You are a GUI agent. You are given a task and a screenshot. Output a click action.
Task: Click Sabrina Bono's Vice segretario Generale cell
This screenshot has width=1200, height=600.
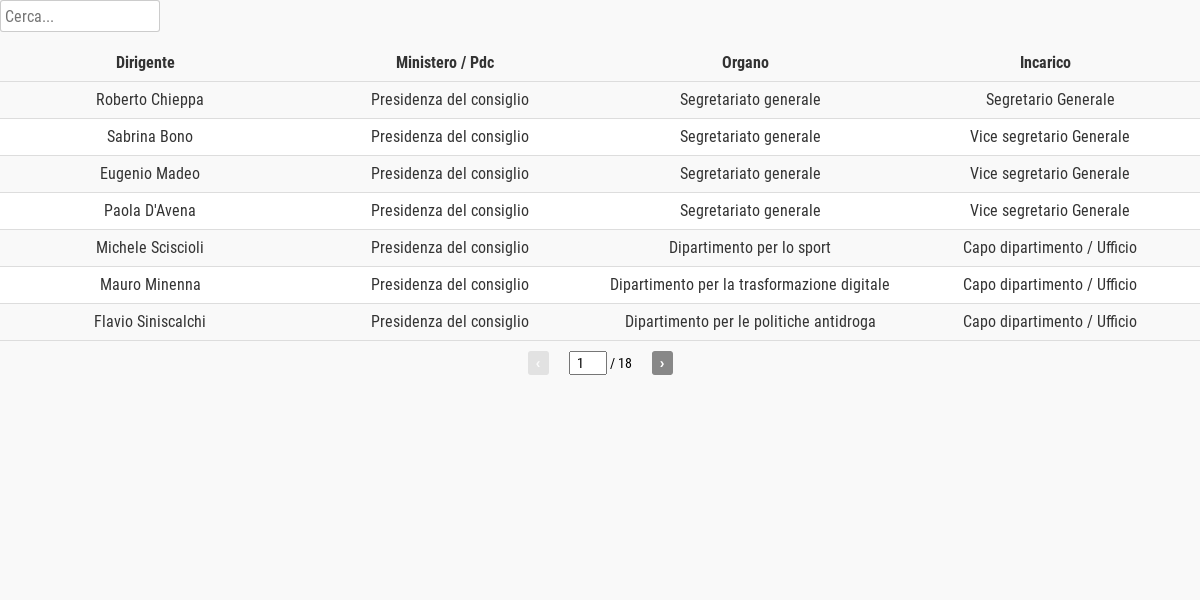pos(1050,137)
